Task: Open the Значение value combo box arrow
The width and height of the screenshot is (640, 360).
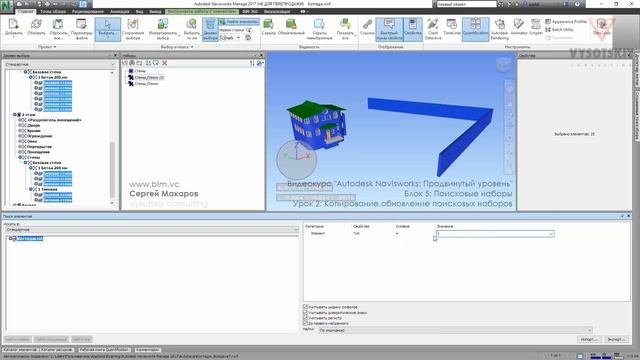Action: click(x=551, y=234)
